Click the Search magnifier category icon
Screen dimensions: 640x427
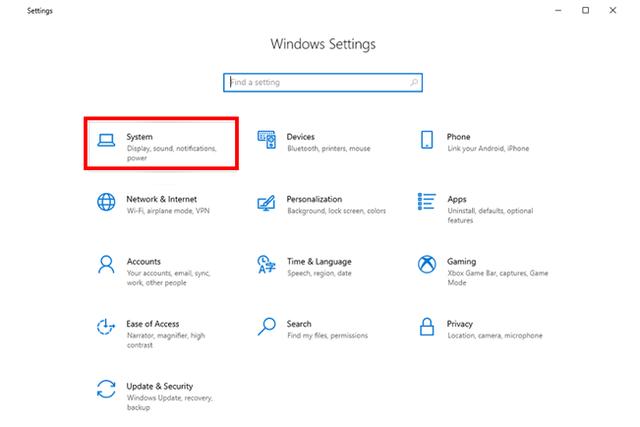(266, 327)
